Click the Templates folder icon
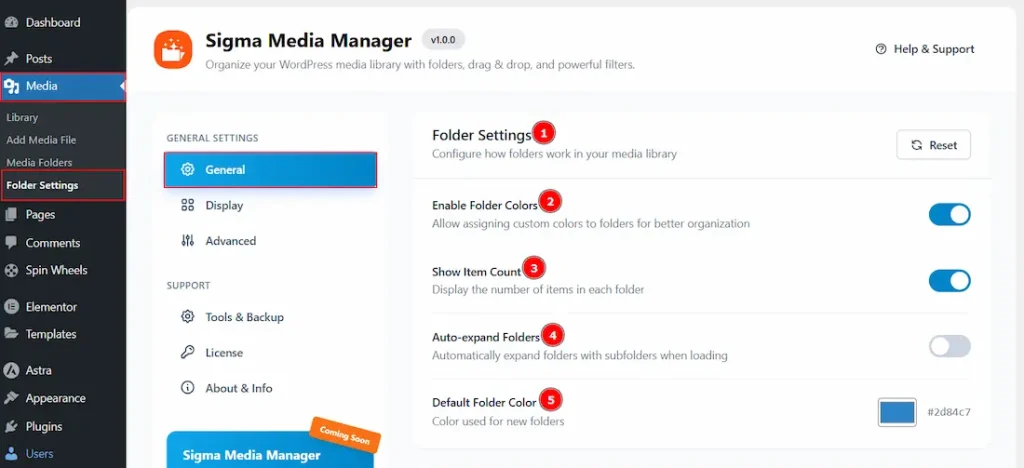The image size is (1024, 468). point(11,334)
